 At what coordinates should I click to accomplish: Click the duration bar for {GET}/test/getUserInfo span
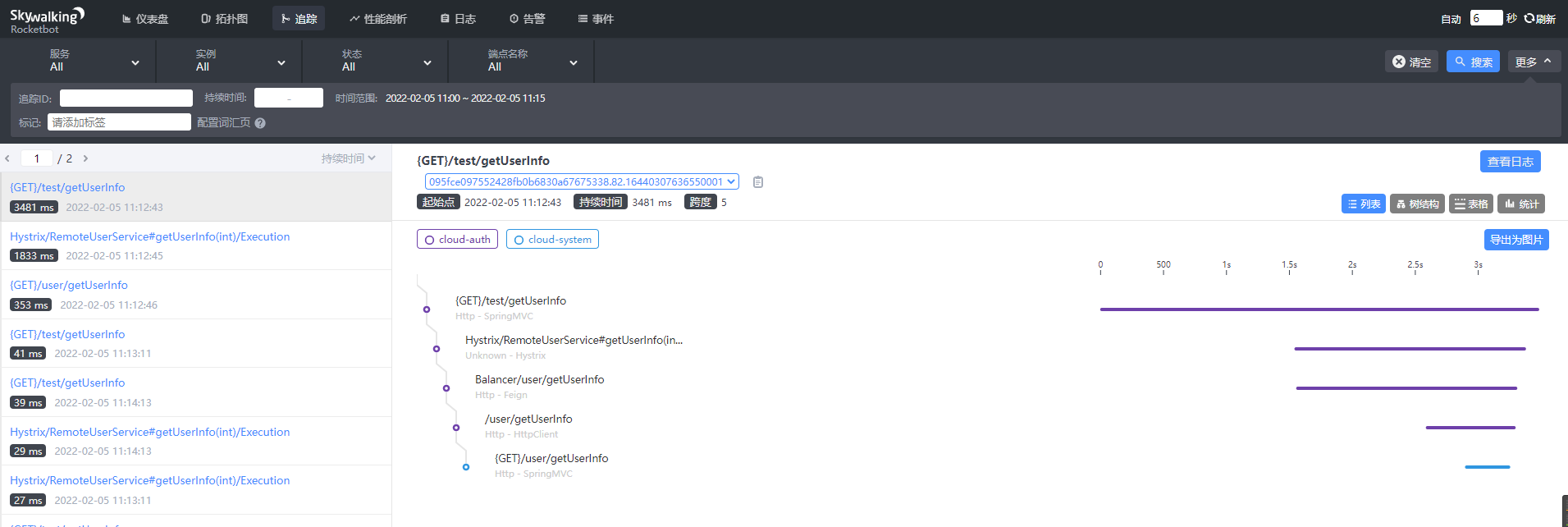click(x=1319, y=309)
